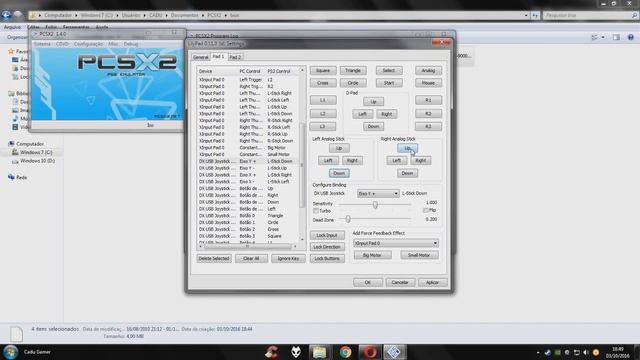Screen dimensions: 640x360
Task: Click the Small Motor button
Action: click(x=419, y=255)
